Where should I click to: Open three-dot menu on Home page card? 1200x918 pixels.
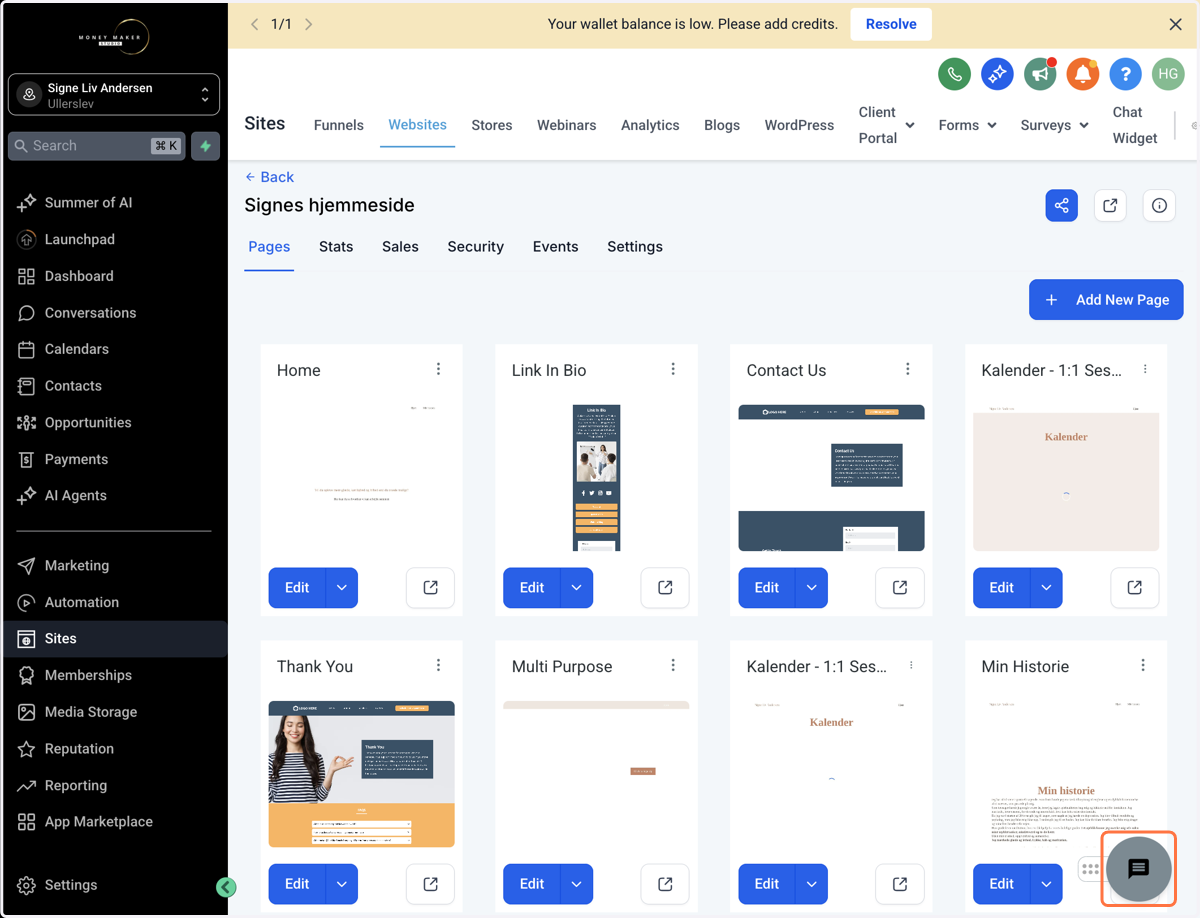pos(438,369)
